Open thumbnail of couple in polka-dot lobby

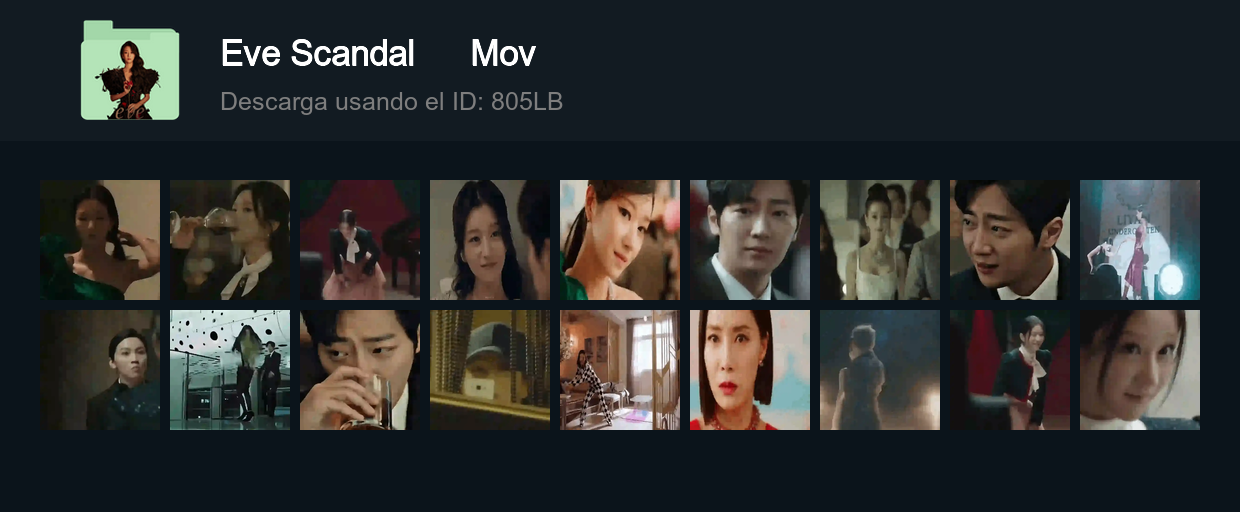coord(230,370)
